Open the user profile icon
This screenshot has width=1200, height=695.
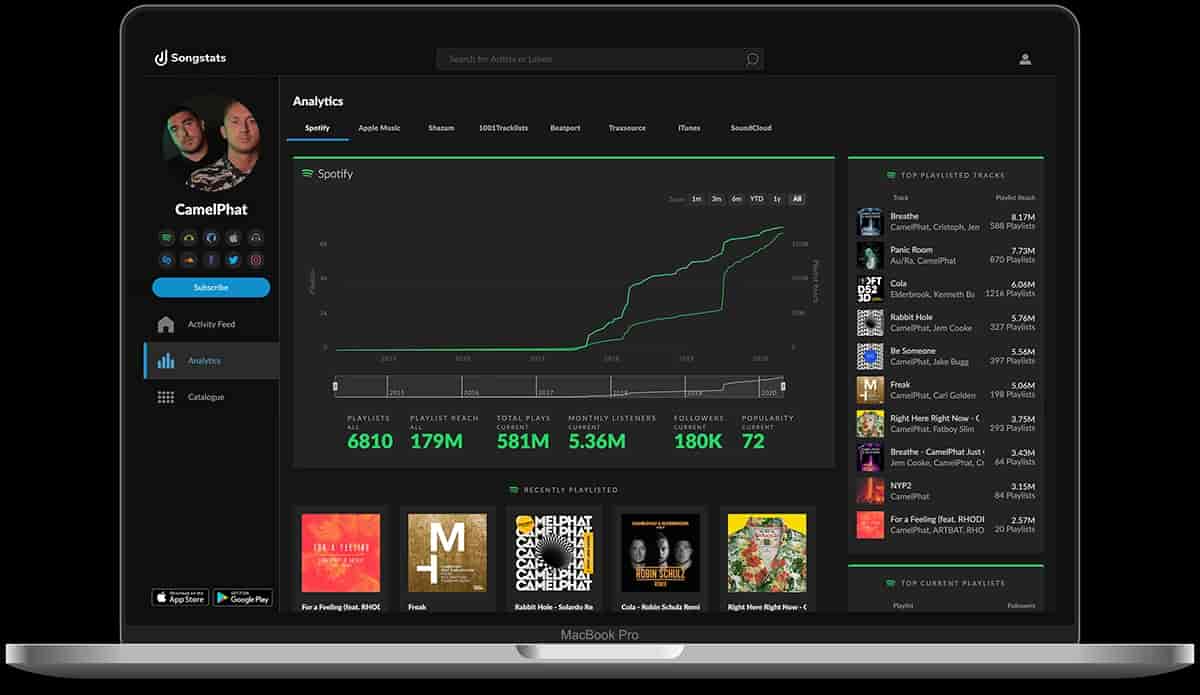[1025, 59]
